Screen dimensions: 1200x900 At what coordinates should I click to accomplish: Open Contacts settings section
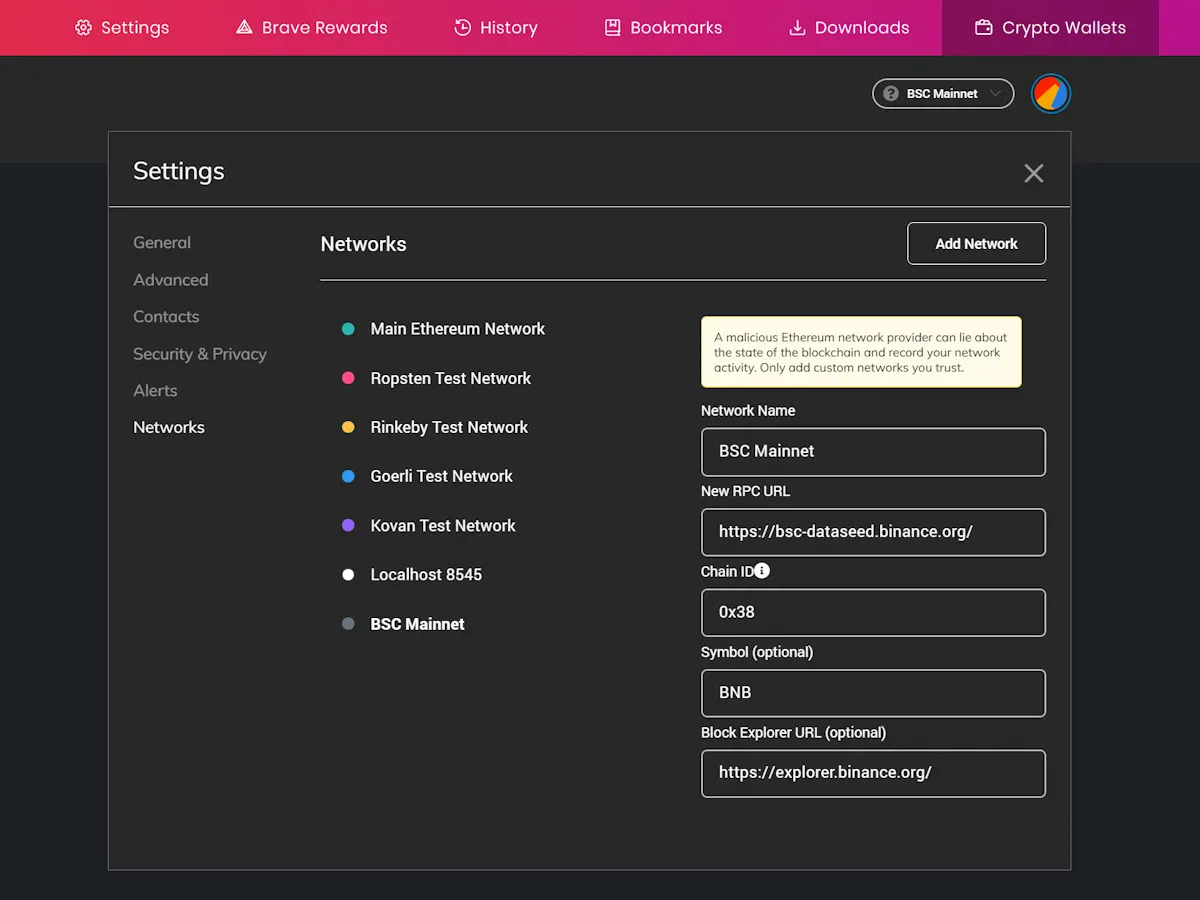166,317
